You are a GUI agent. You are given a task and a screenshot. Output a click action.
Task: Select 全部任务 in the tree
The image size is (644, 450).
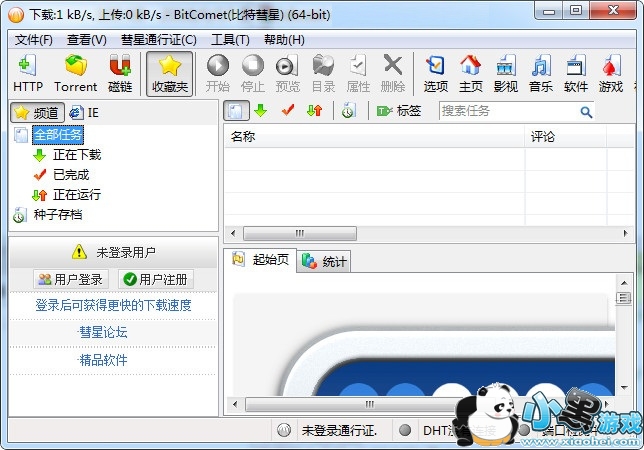(58, 135)
